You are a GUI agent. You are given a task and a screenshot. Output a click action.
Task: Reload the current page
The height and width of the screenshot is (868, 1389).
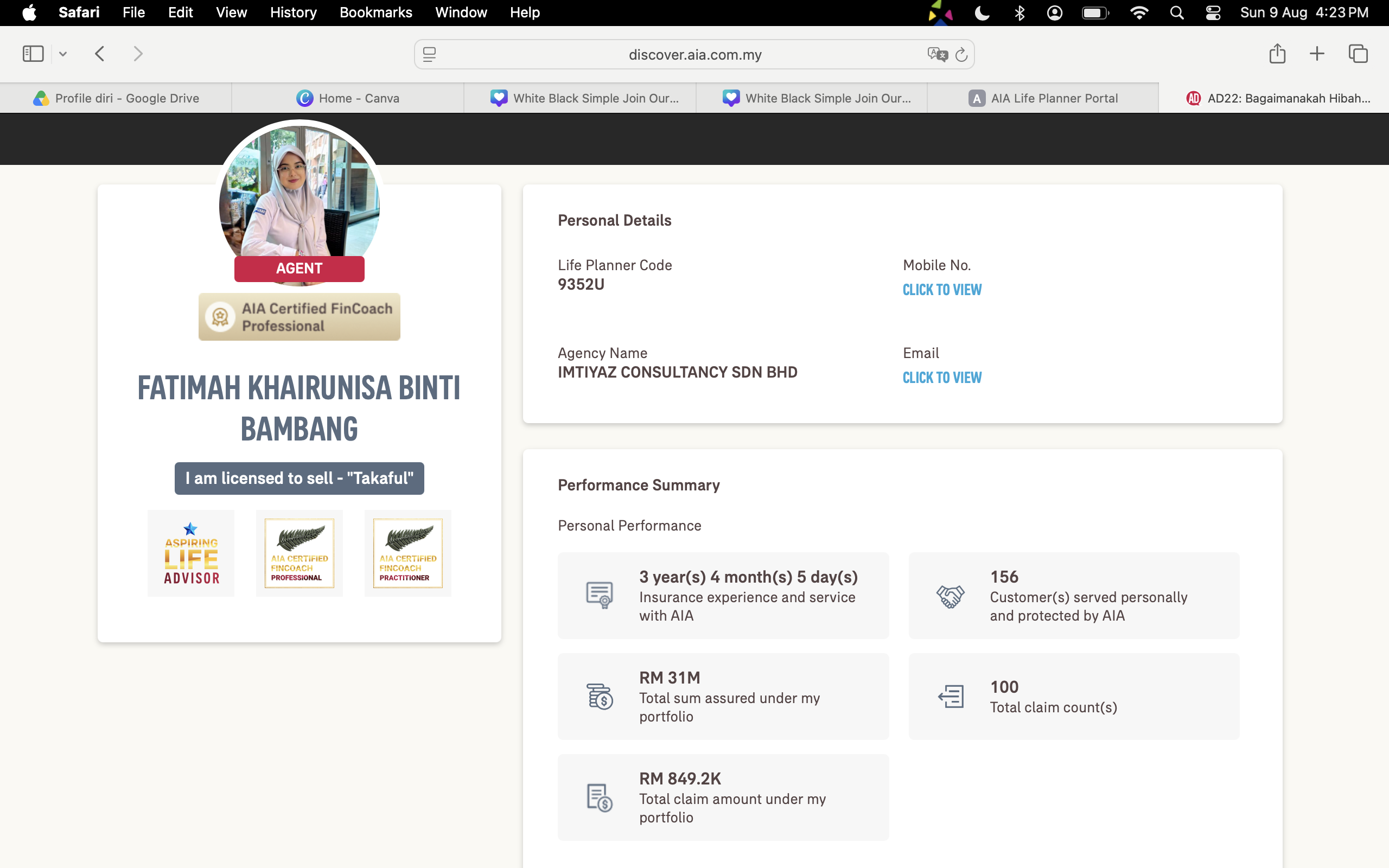961,55
